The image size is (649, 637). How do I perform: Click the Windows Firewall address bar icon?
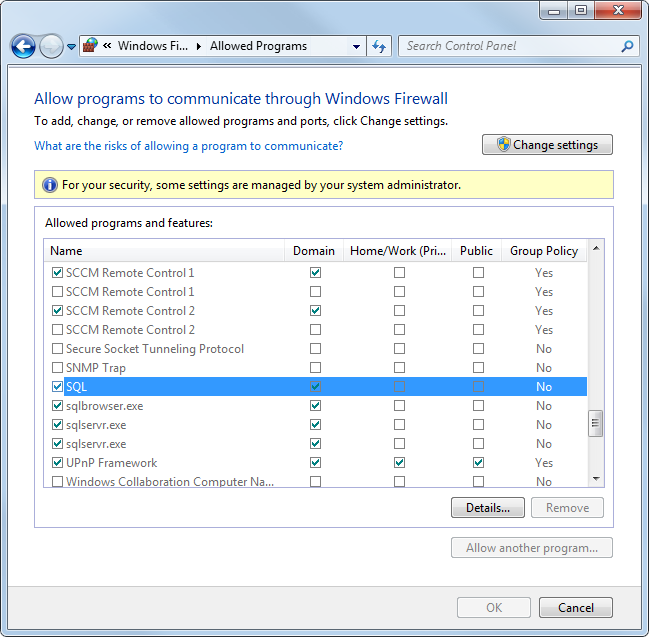click(x=90, y=46)
